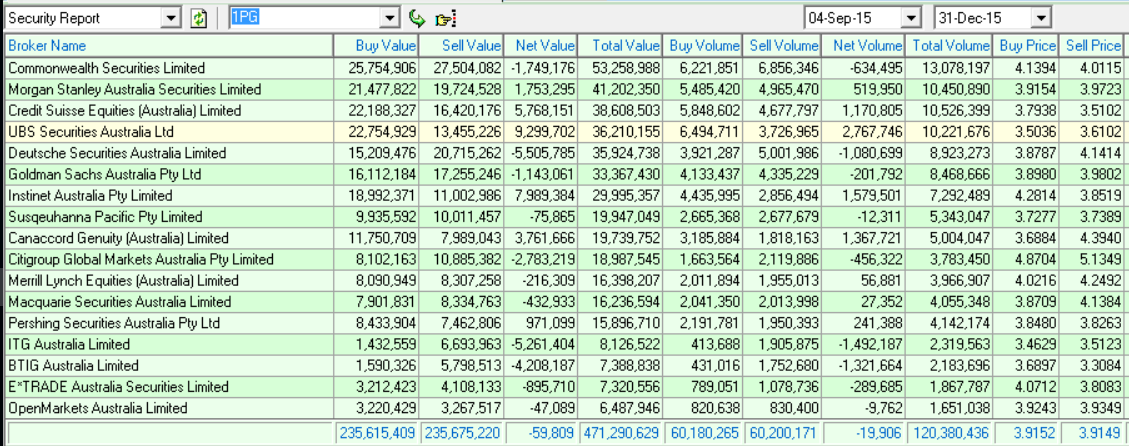Image resolution: width=1129 pixels, height=446 pixels.
Task: Open the 31-Dec-15 end date dropdown
Action: tap(1040, 18)
